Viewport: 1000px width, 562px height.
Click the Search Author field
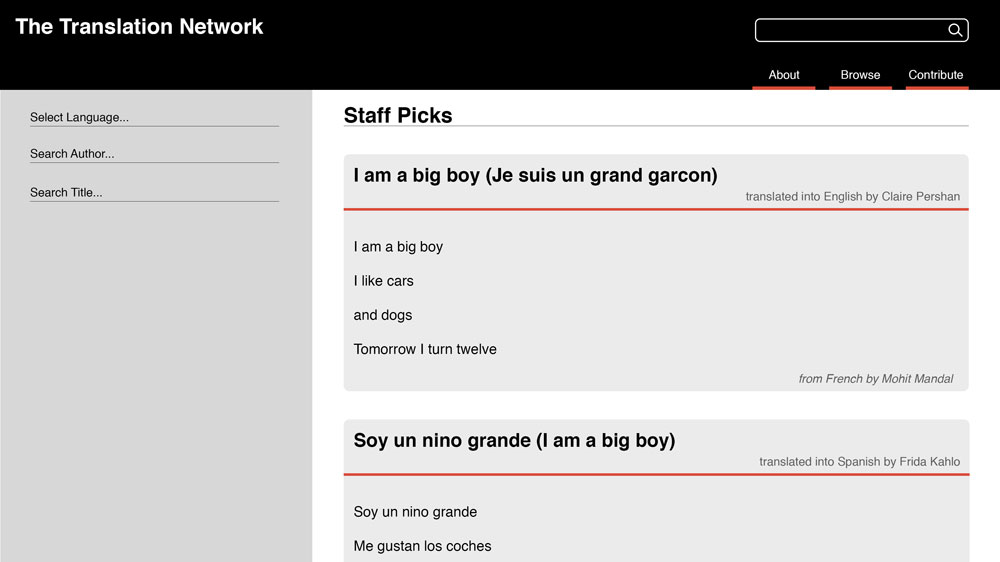(154, 154)
